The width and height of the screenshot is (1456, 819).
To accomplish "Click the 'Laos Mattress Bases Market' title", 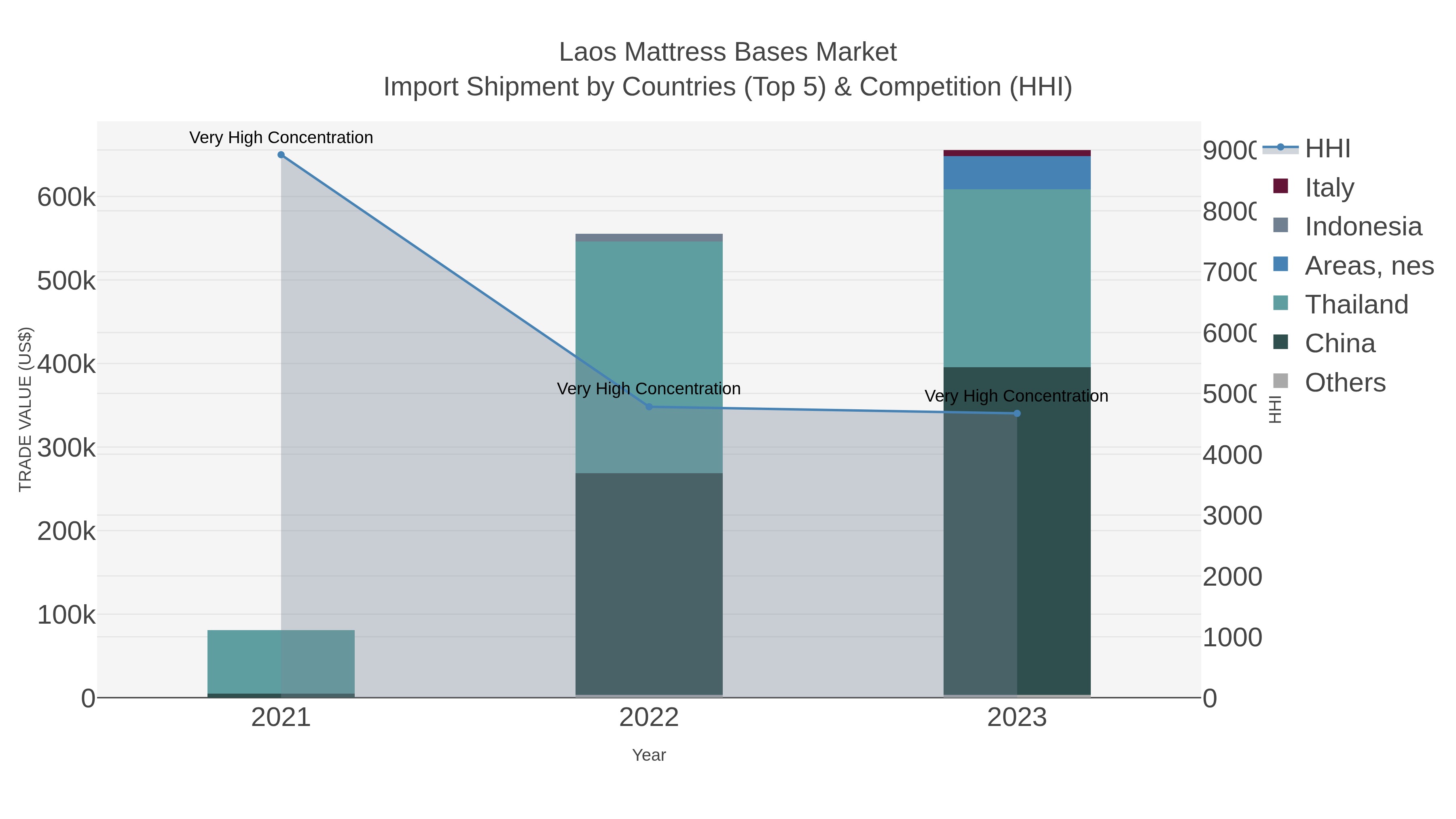I will (728, 52).
